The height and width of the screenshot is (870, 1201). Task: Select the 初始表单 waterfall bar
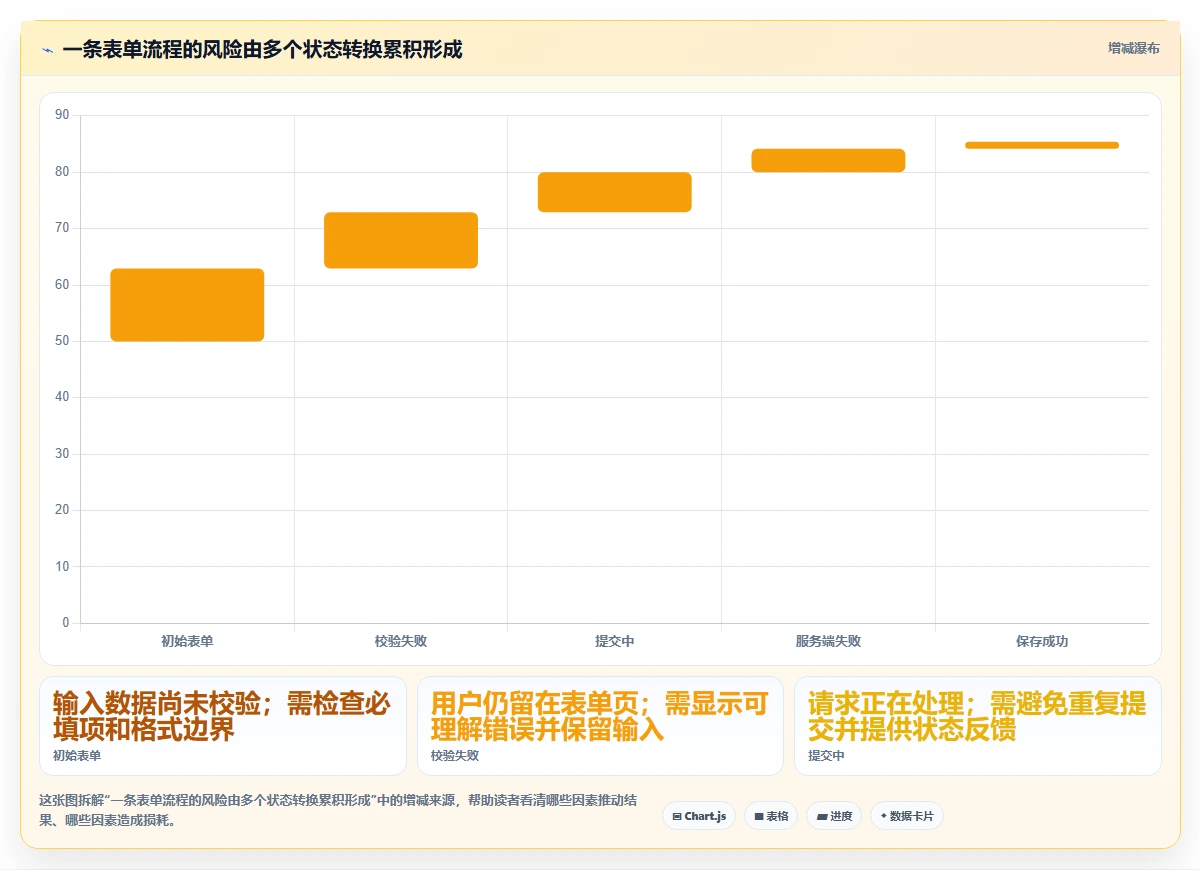coord(187,305)
